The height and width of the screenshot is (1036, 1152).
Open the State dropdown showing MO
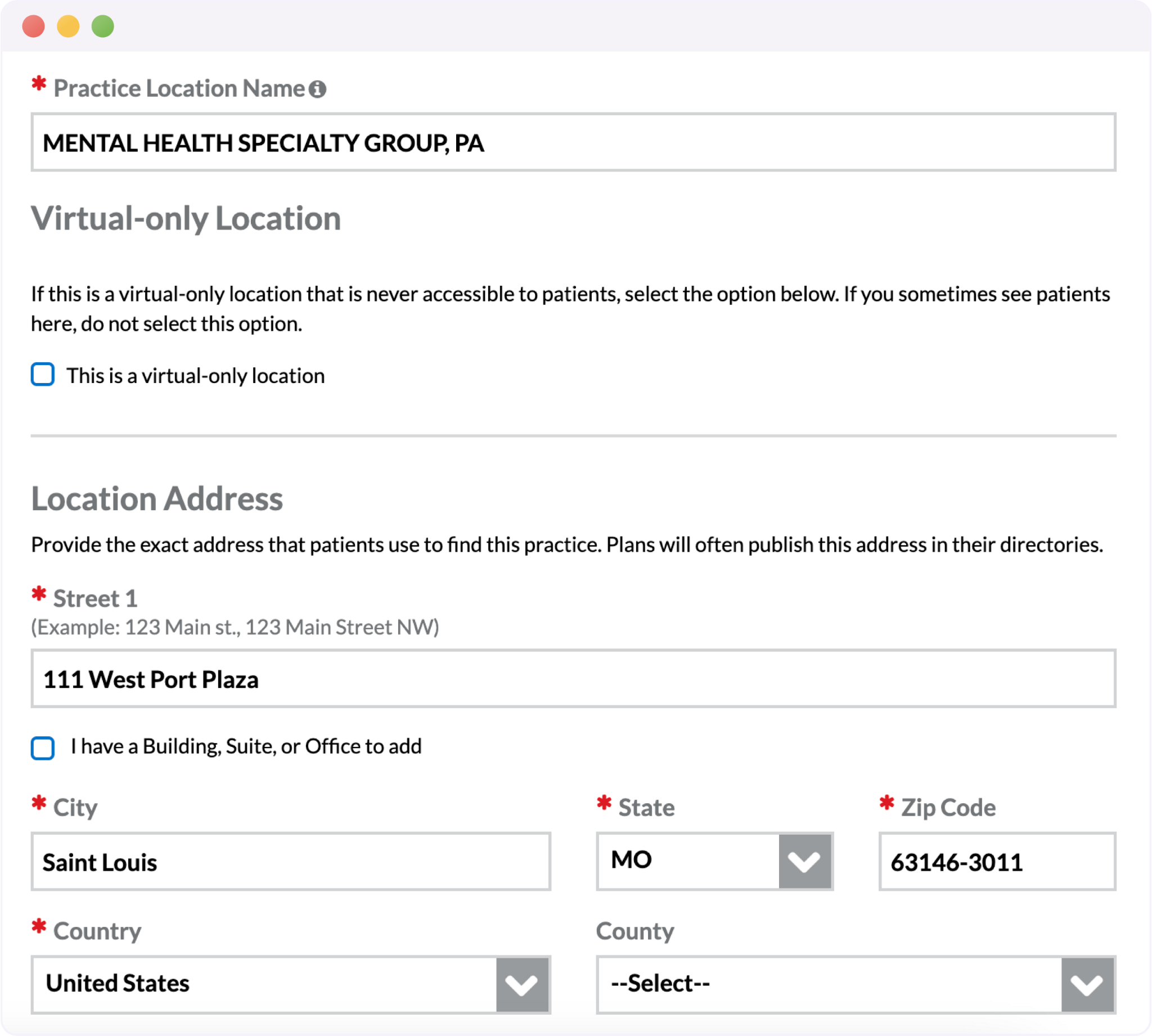[x=714, y=861]
